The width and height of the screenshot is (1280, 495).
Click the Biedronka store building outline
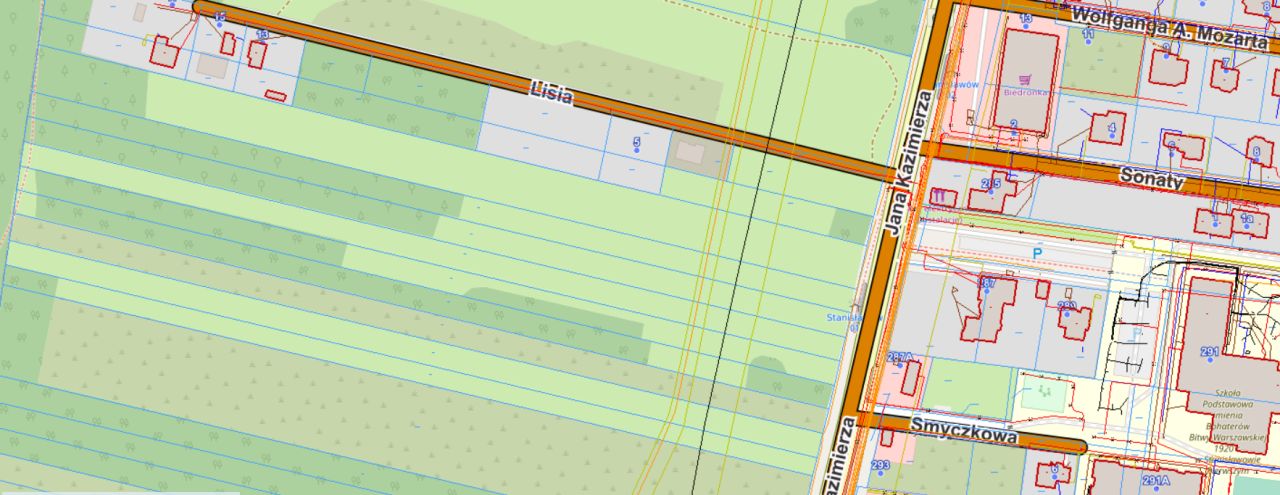(1026, 82)
